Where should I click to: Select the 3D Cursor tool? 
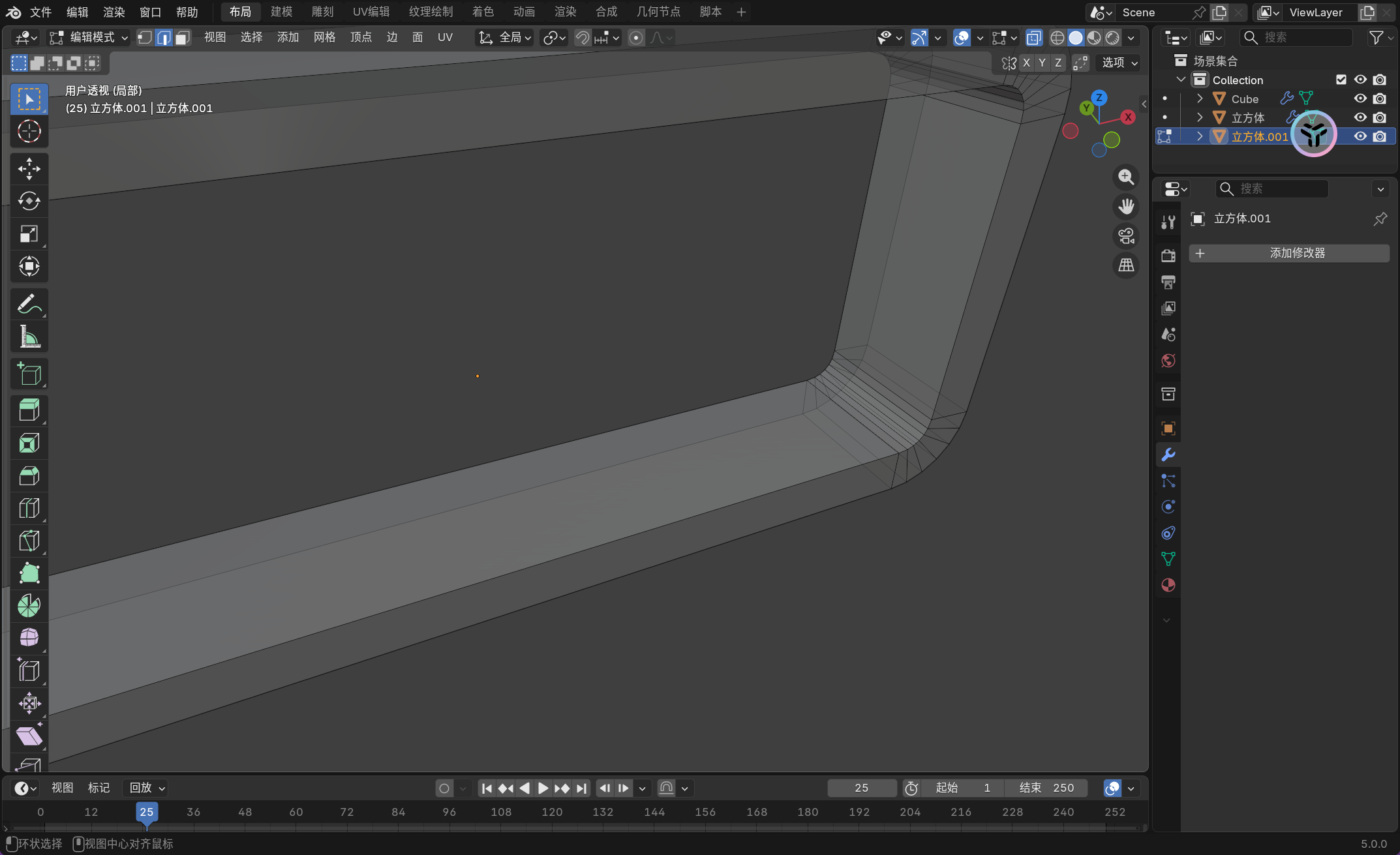pyautogui.click(x=29, y=132)
